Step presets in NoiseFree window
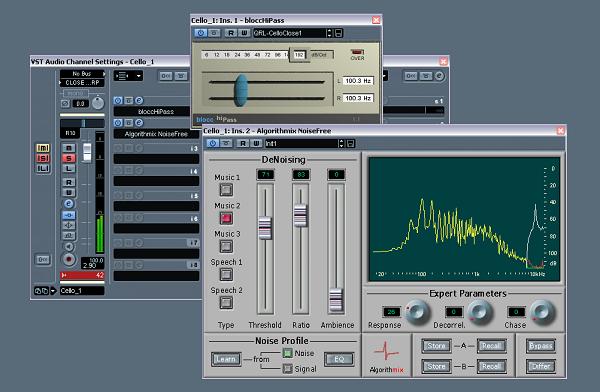This screenshot has height=392, width=600. [x=341, y=144]
